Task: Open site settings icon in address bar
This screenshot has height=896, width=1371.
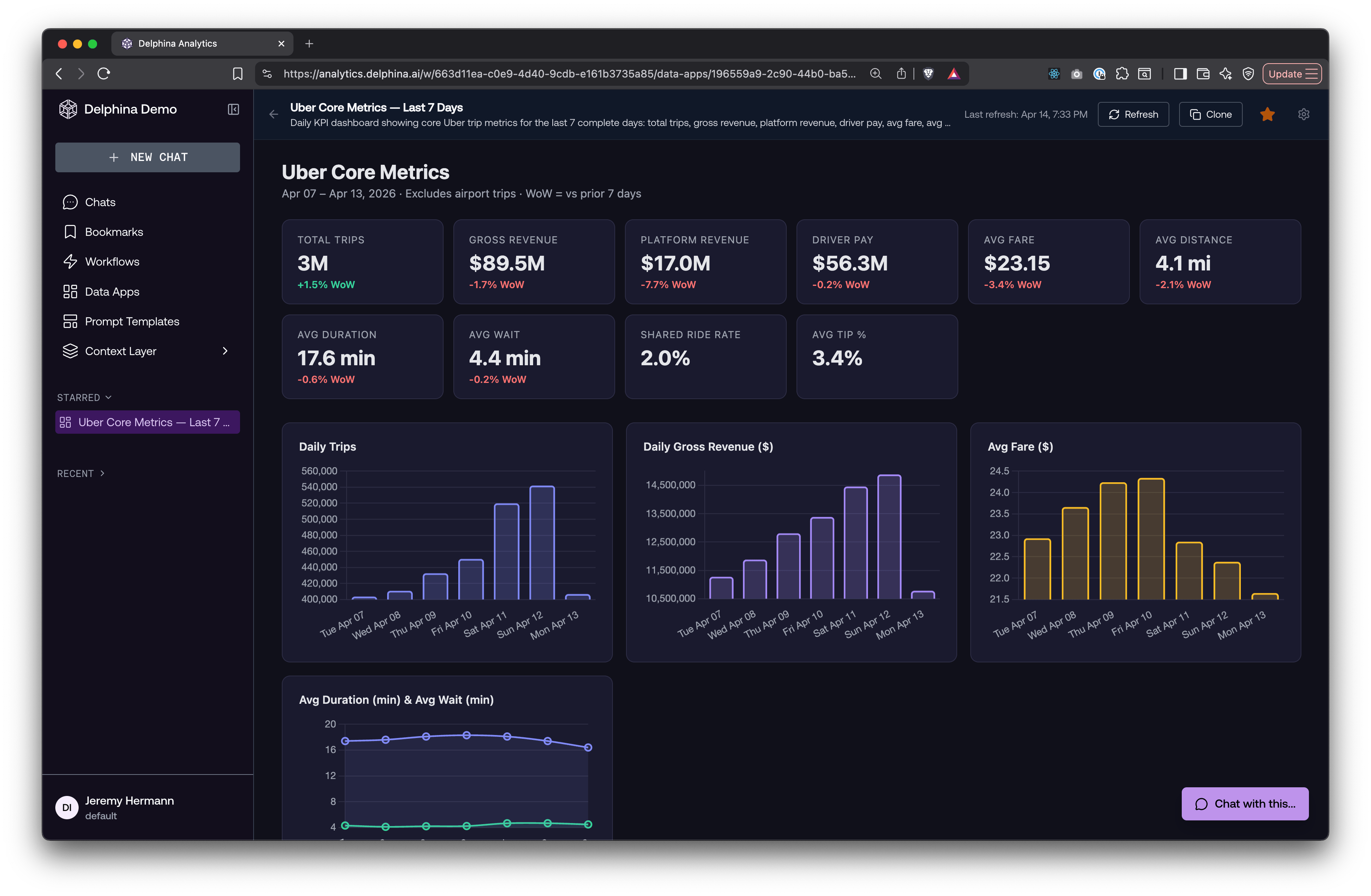Action: pyautogui.click(x=267, y=74)
